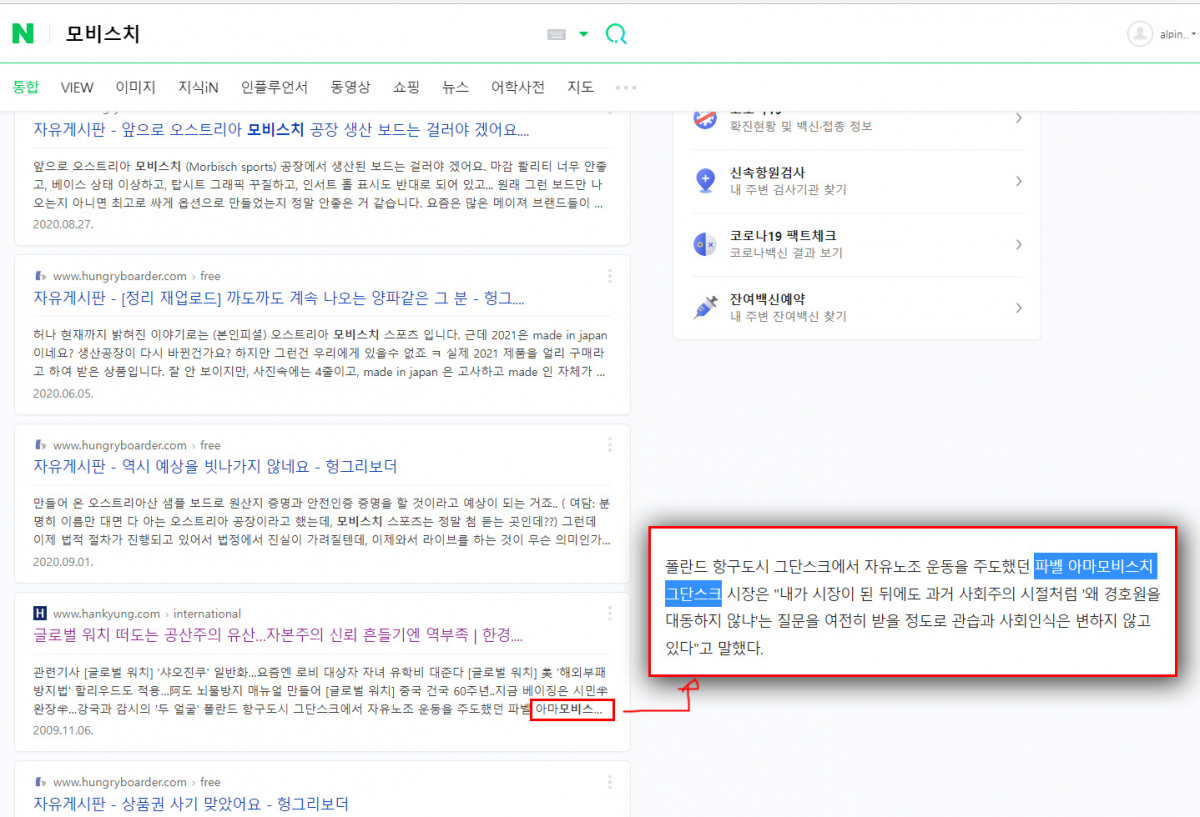
Task: Click subtitle 코로나백신 결과 보기
Action: 786,253
